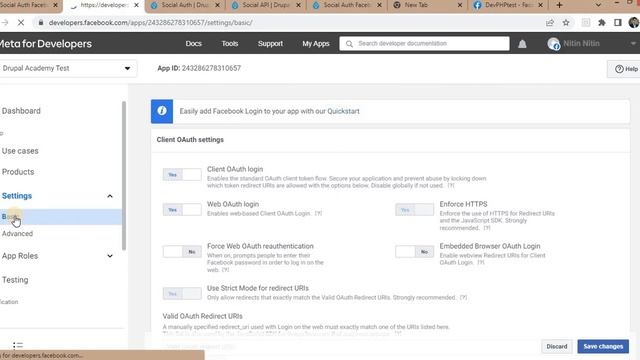The width and height of the screenshot is (640, 360).
Task: Close the New Tab browser tab
Action: pos(460,5)
